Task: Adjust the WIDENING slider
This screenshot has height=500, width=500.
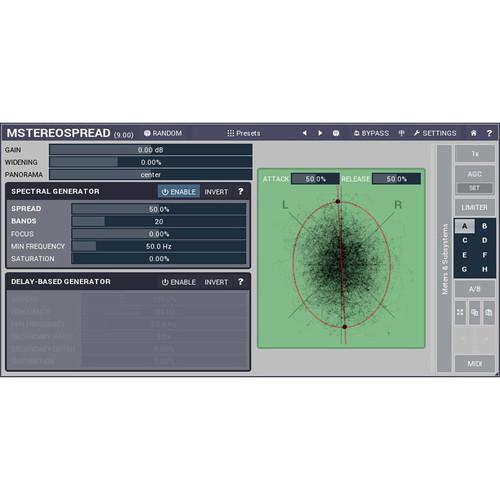Action: pos(151,162)
